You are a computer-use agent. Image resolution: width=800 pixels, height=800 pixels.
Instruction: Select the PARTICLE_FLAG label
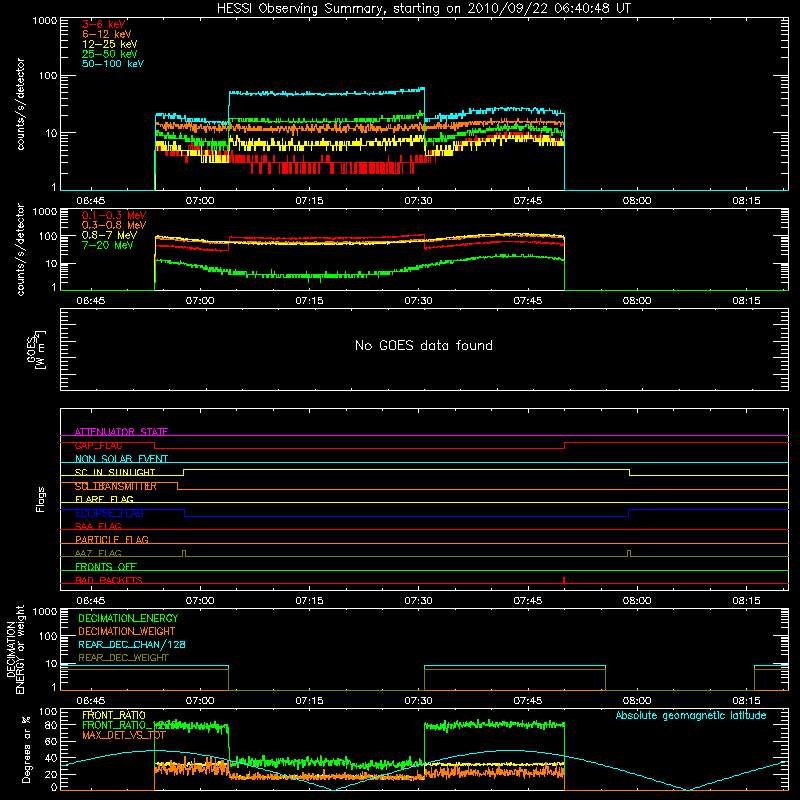click(x=112, y=539)
